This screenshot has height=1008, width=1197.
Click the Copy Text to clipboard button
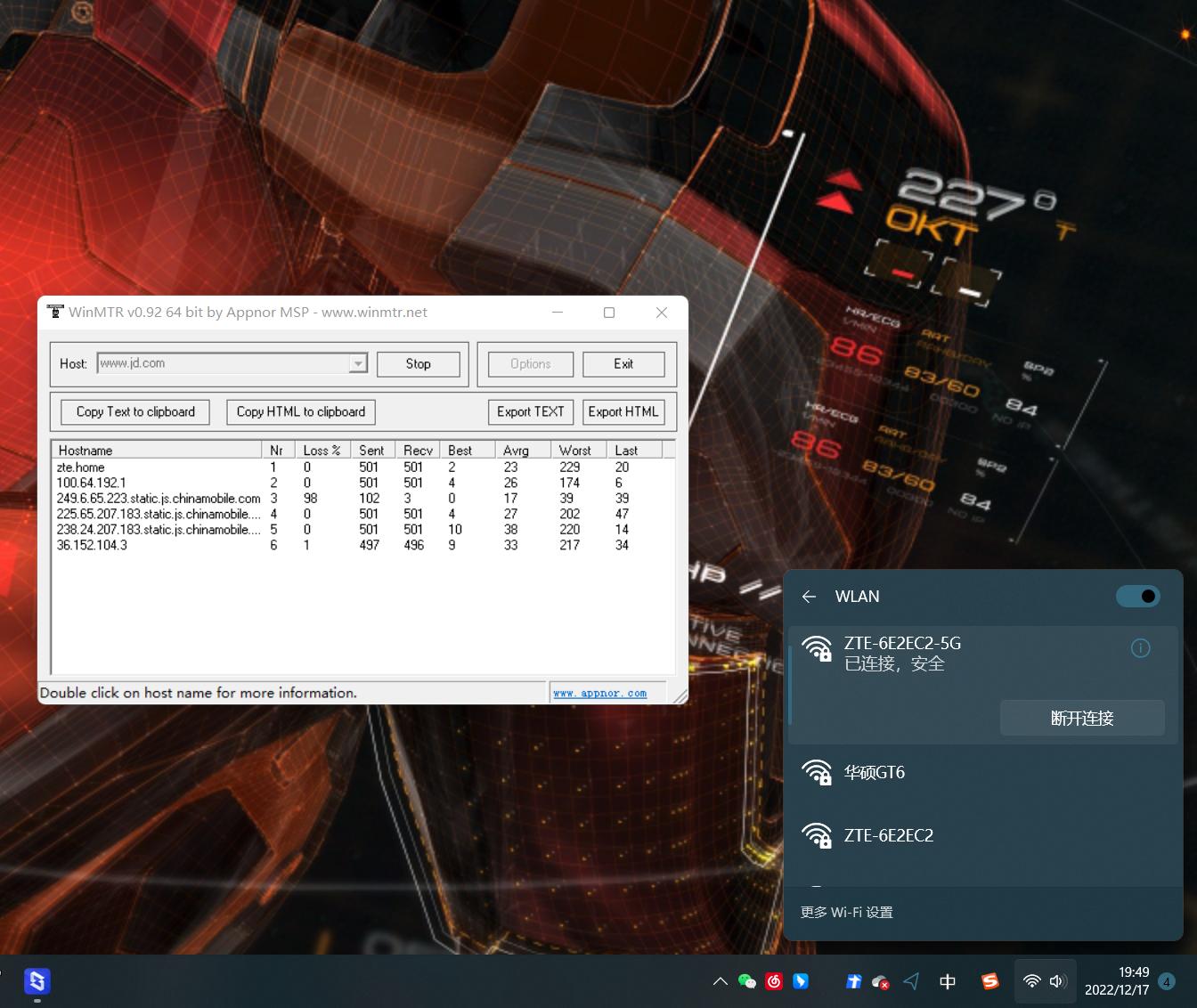[x=135, y=411]
